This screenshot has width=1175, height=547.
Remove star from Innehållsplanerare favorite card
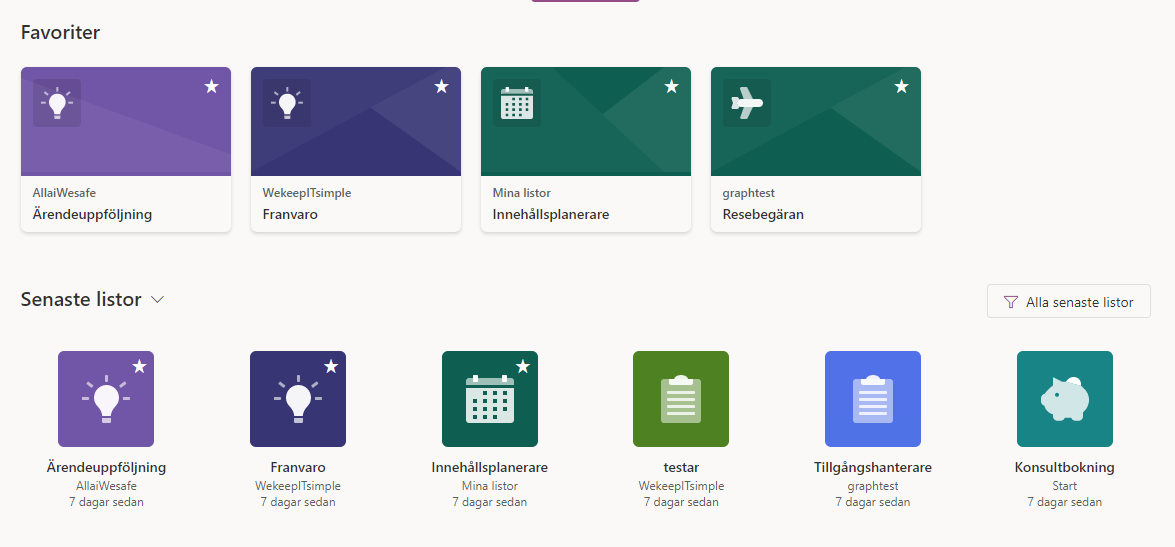click(671, 87)
